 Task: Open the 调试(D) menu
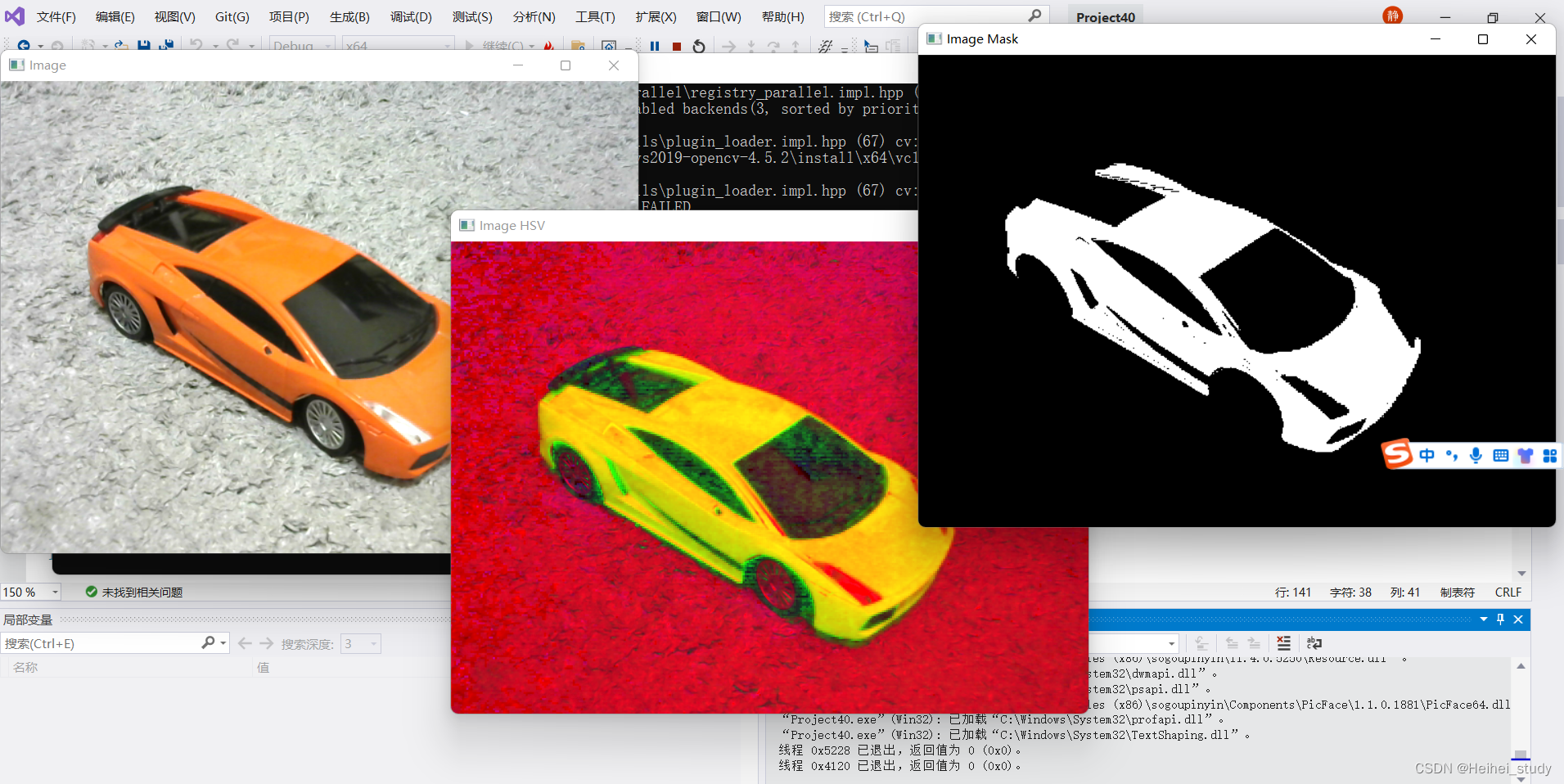click(412, 16)
